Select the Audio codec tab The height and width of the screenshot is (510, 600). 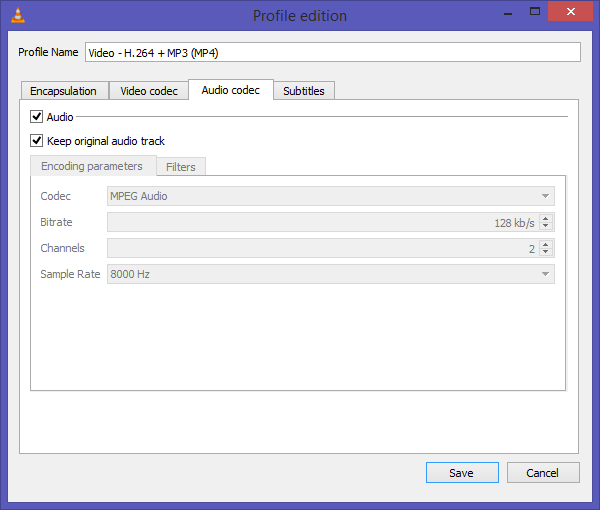[231, 90]
